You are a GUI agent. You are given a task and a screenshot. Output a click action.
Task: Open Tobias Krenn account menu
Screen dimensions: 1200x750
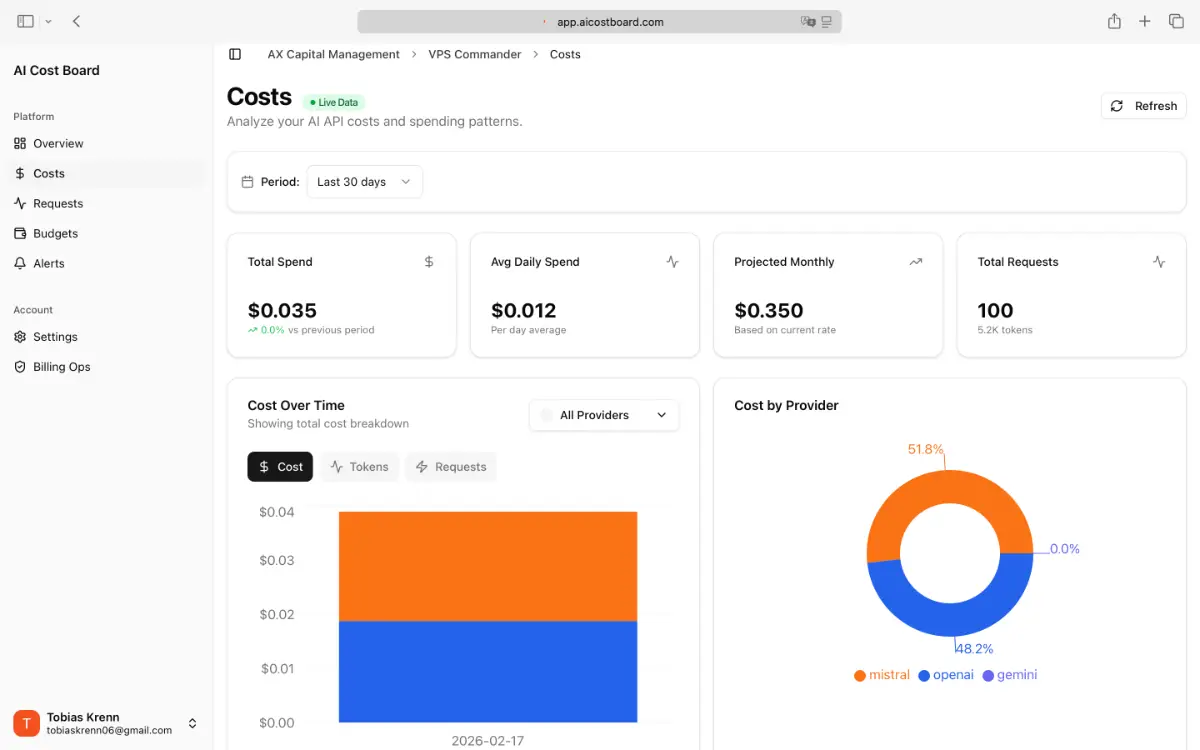tap(106, 723)
